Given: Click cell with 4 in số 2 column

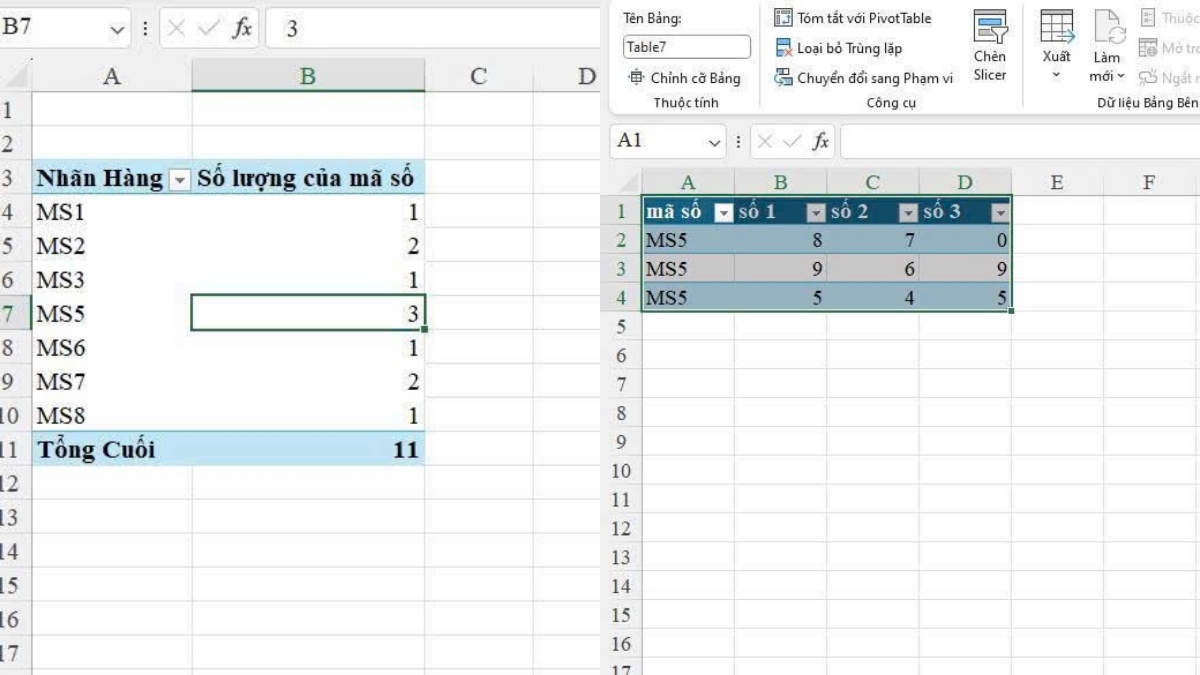Looking at the screenshot, I should point(872,298).
